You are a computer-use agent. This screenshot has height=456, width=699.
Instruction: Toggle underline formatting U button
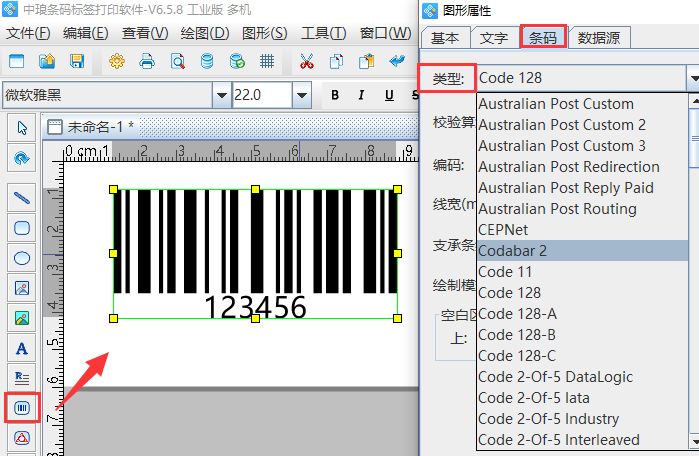pyautogui.click(x=389, y=95)
